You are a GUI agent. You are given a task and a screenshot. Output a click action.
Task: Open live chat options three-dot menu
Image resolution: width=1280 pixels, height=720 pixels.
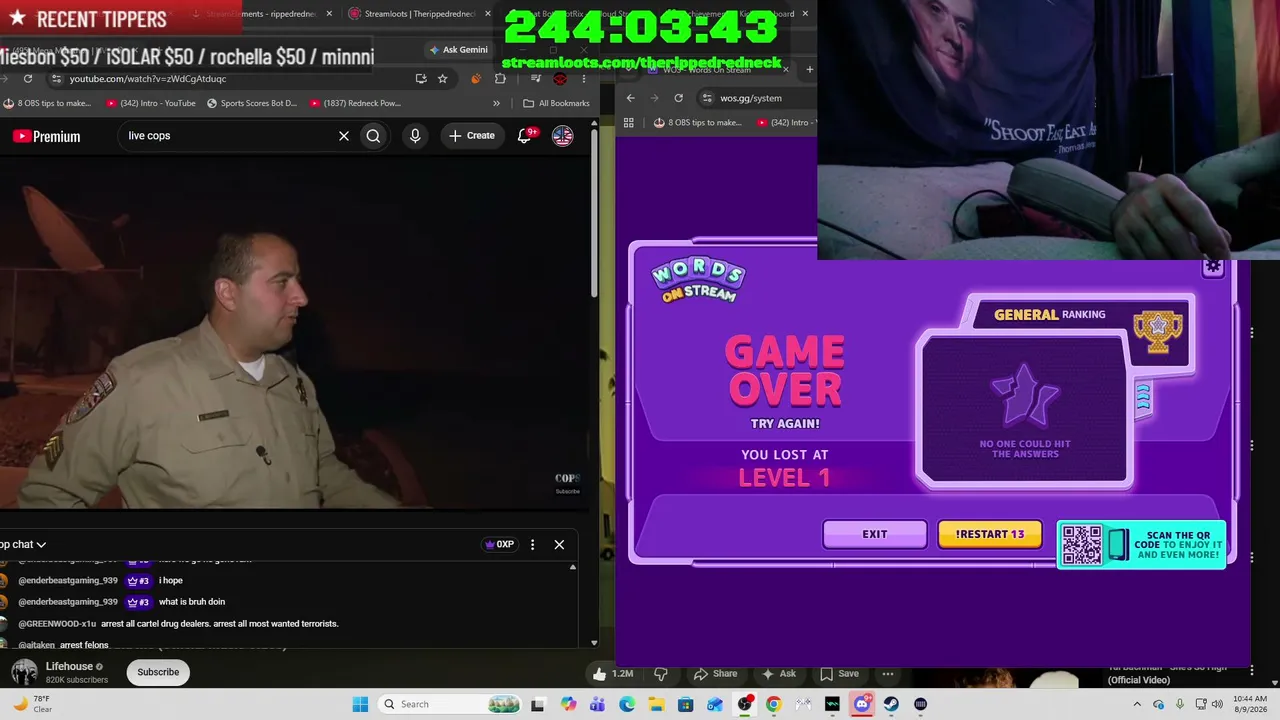532,545
